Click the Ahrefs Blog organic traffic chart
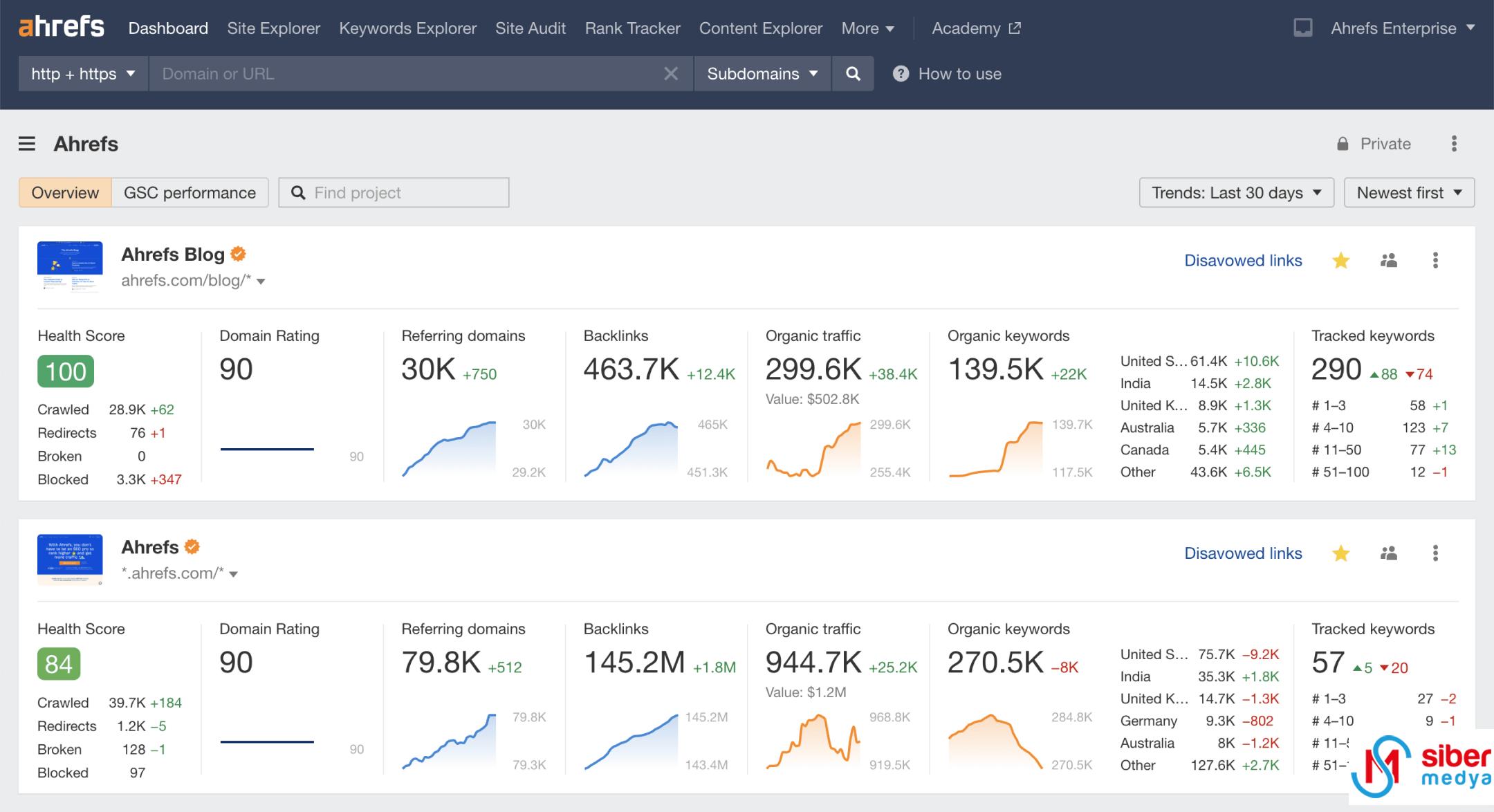Screen dimensions: 1494x812 pos(813,449)
